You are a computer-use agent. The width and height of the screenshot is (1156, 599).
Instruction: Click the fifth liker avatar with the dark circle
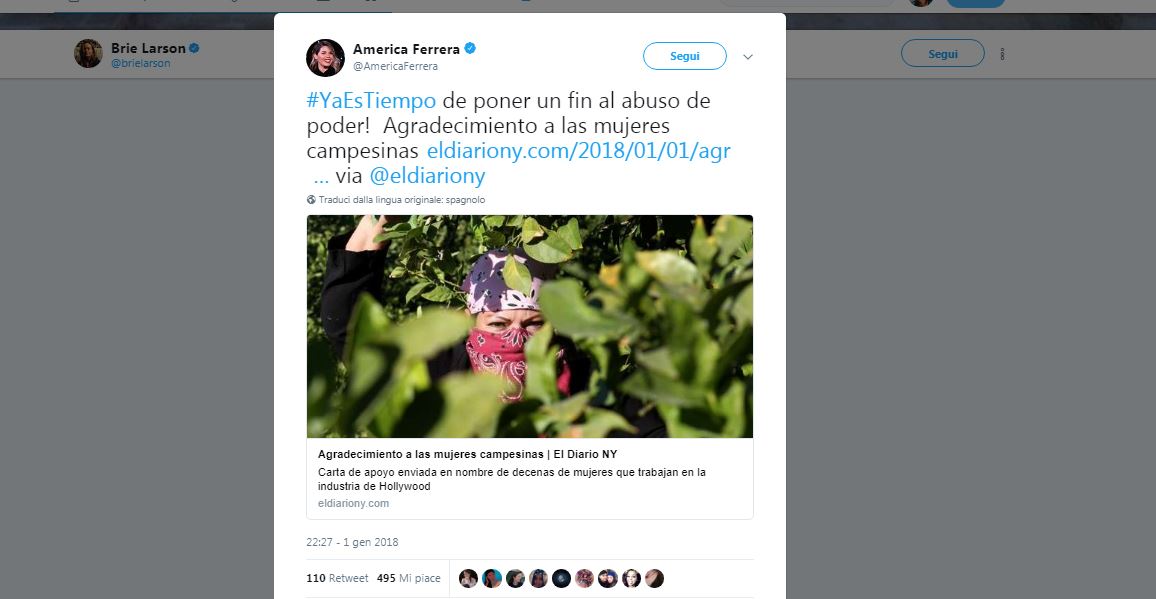[561, 578]
